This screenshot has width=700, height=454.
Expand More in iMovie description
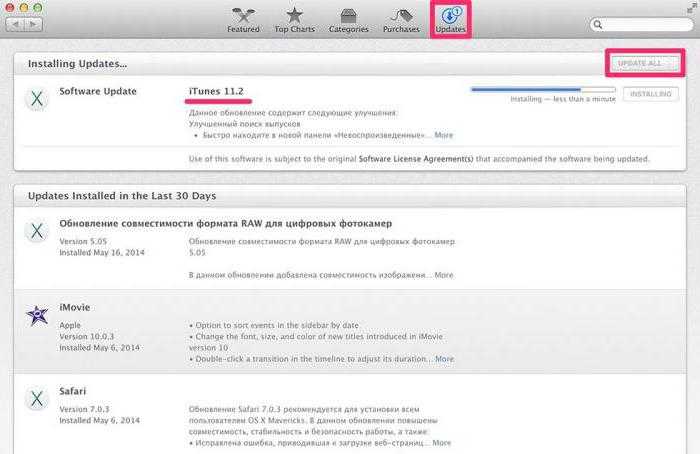click(444, 358)
